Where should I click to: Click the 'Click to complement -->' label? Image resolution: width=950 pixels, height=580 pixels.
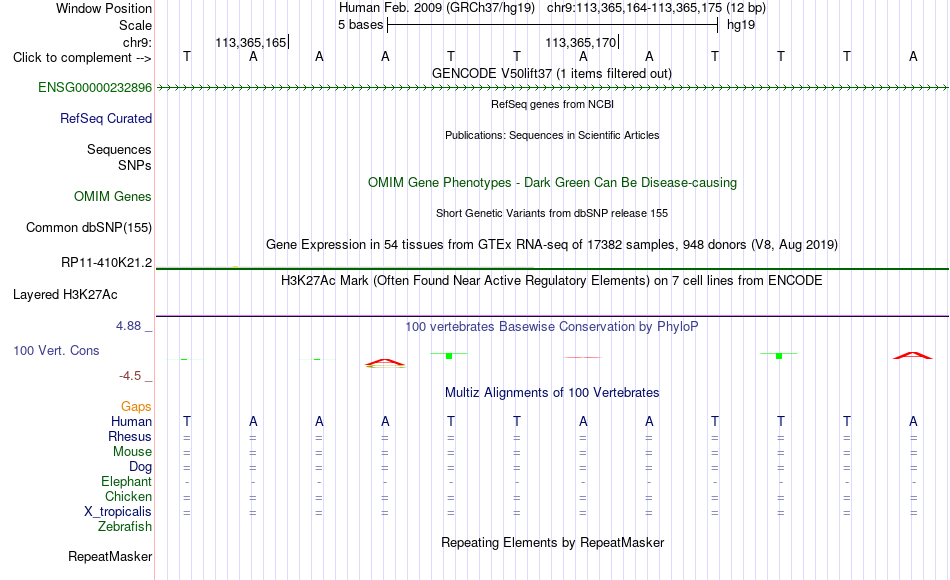tap(82, 58)
